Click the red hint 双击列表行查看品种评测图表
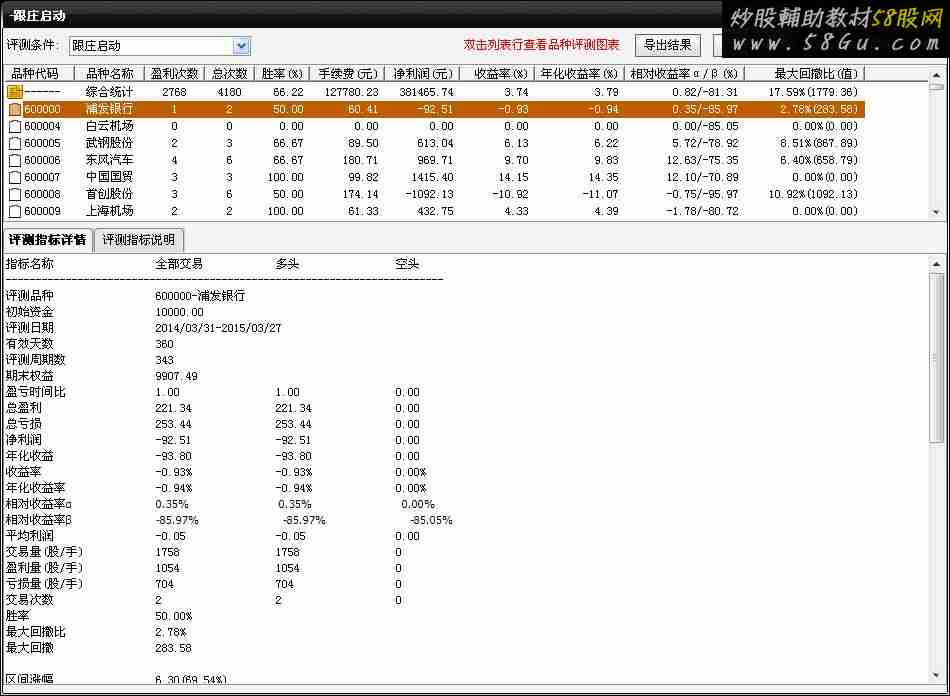The image size is (950, 696). coord(541,45)
